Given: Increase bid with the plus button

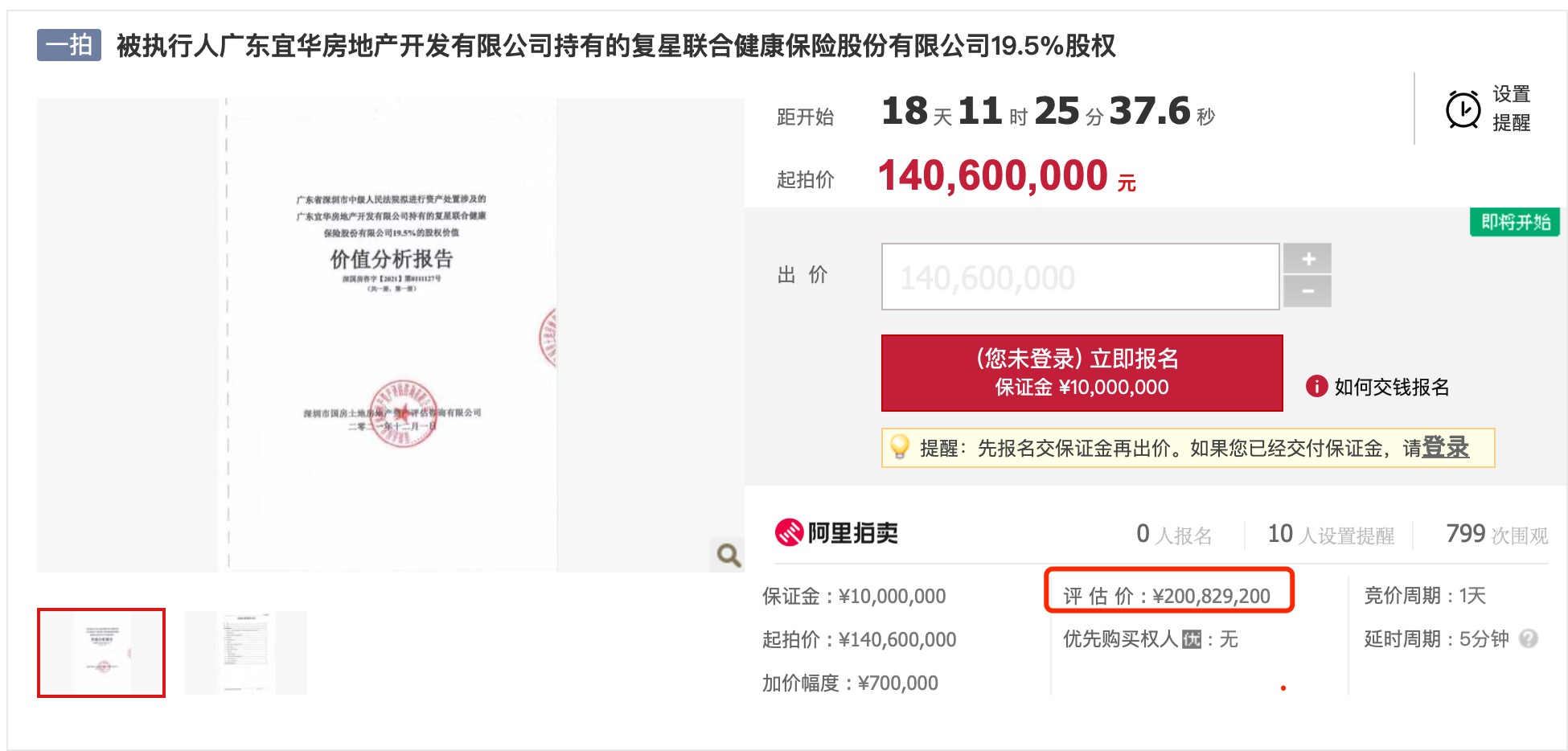Looking at the screenshot, I should (1307, 259).
